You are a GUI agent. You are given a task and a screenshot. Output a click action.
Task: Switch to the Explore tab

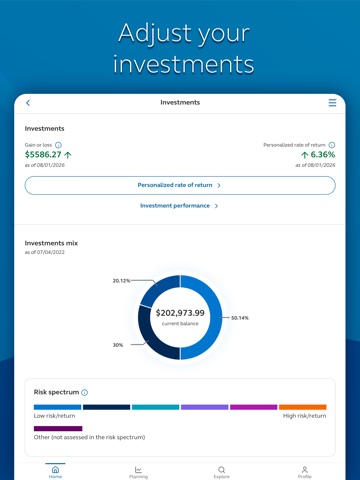tap(222, 472)
